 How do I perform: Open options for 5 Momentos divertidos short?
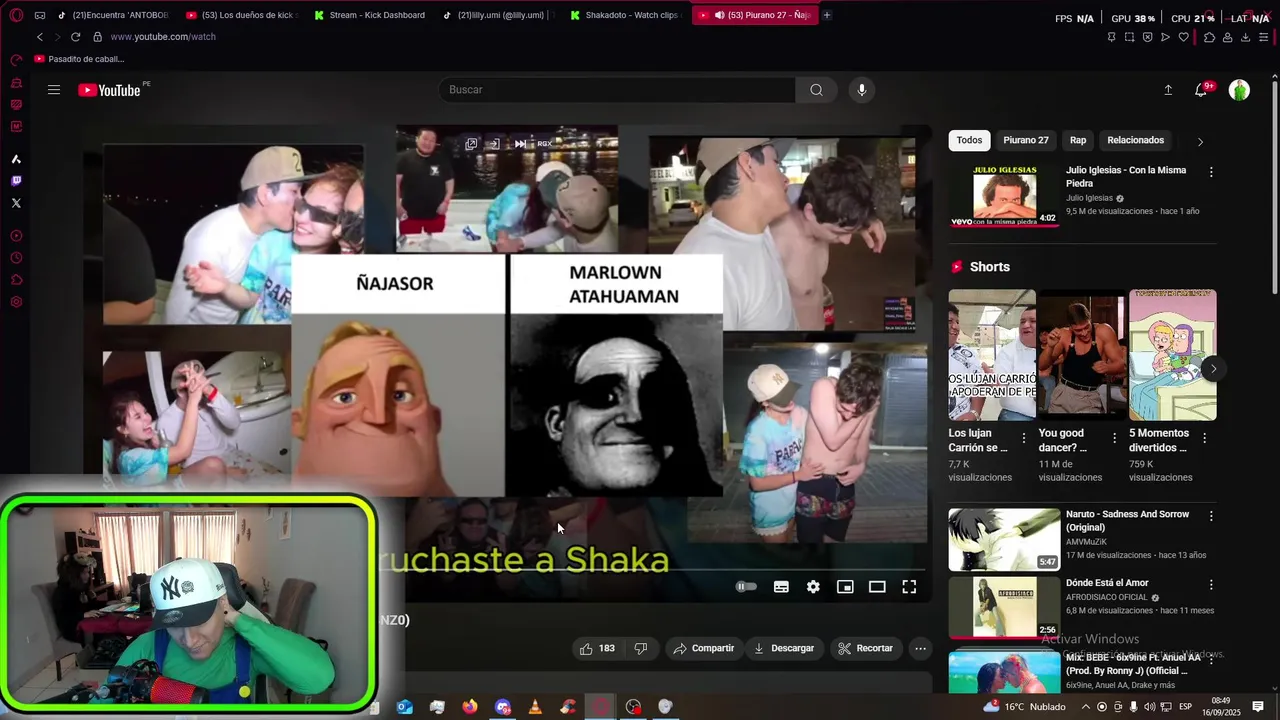tap(1204, 438)
